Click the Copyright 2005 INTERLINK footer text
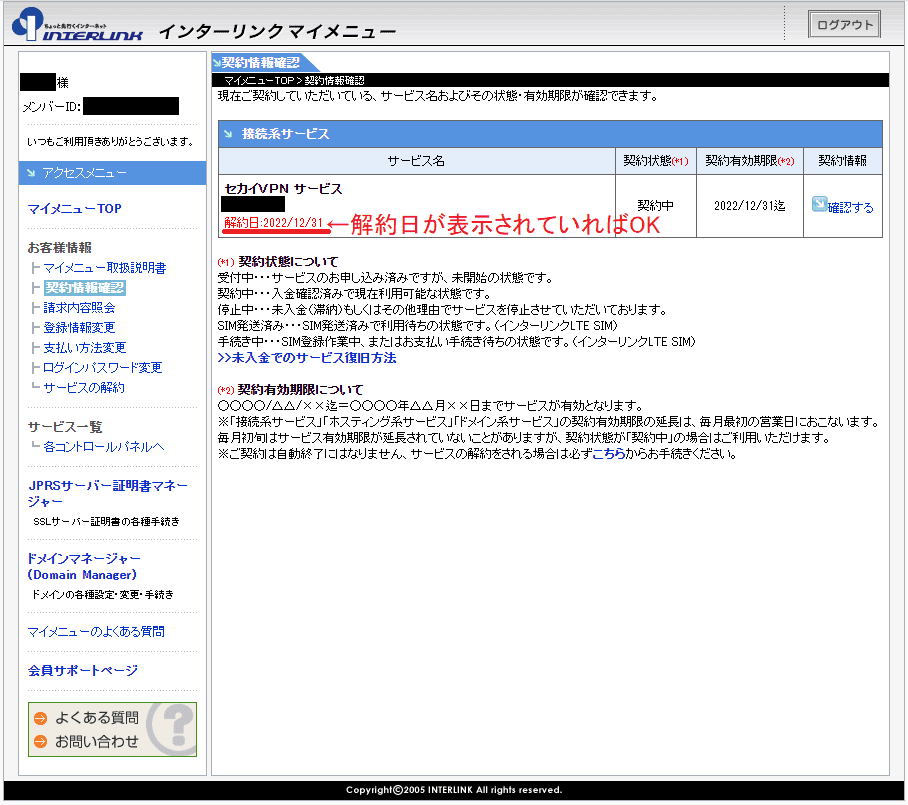 [454, 790]
